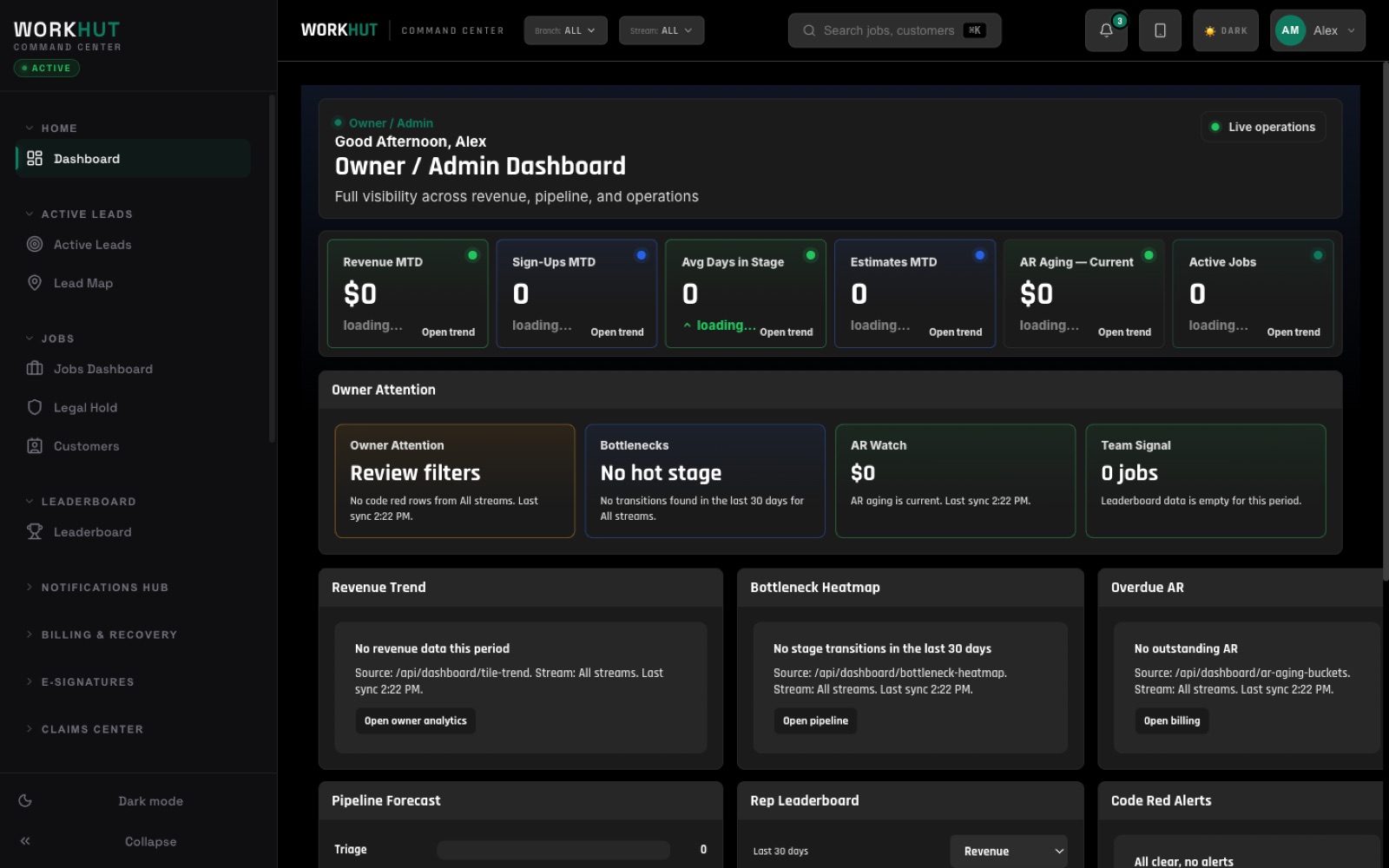
Task: Open the Branch ALL dropdown
Action: (x=565, y=30)
